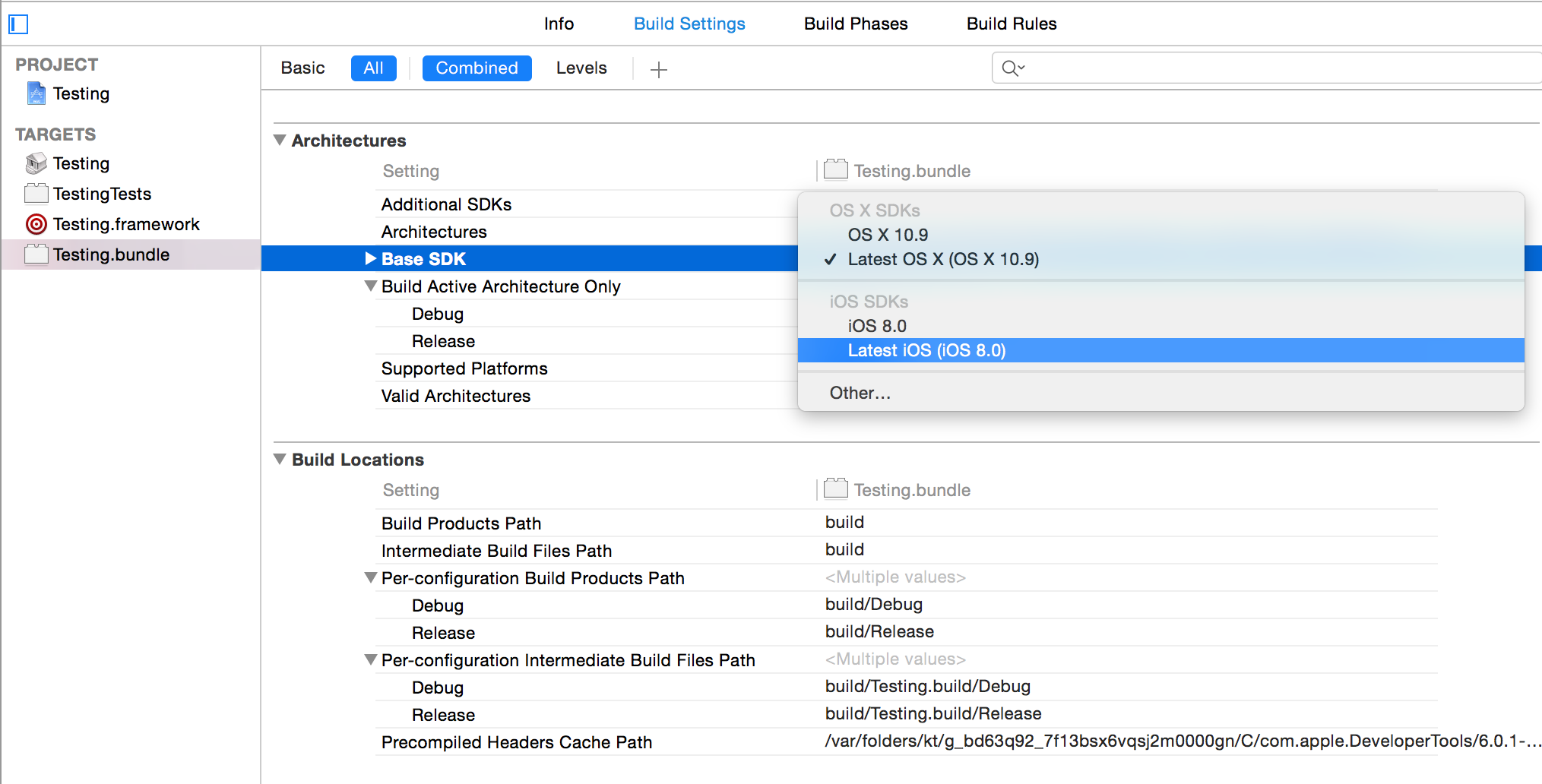Select the Combined view

(477, 68)
